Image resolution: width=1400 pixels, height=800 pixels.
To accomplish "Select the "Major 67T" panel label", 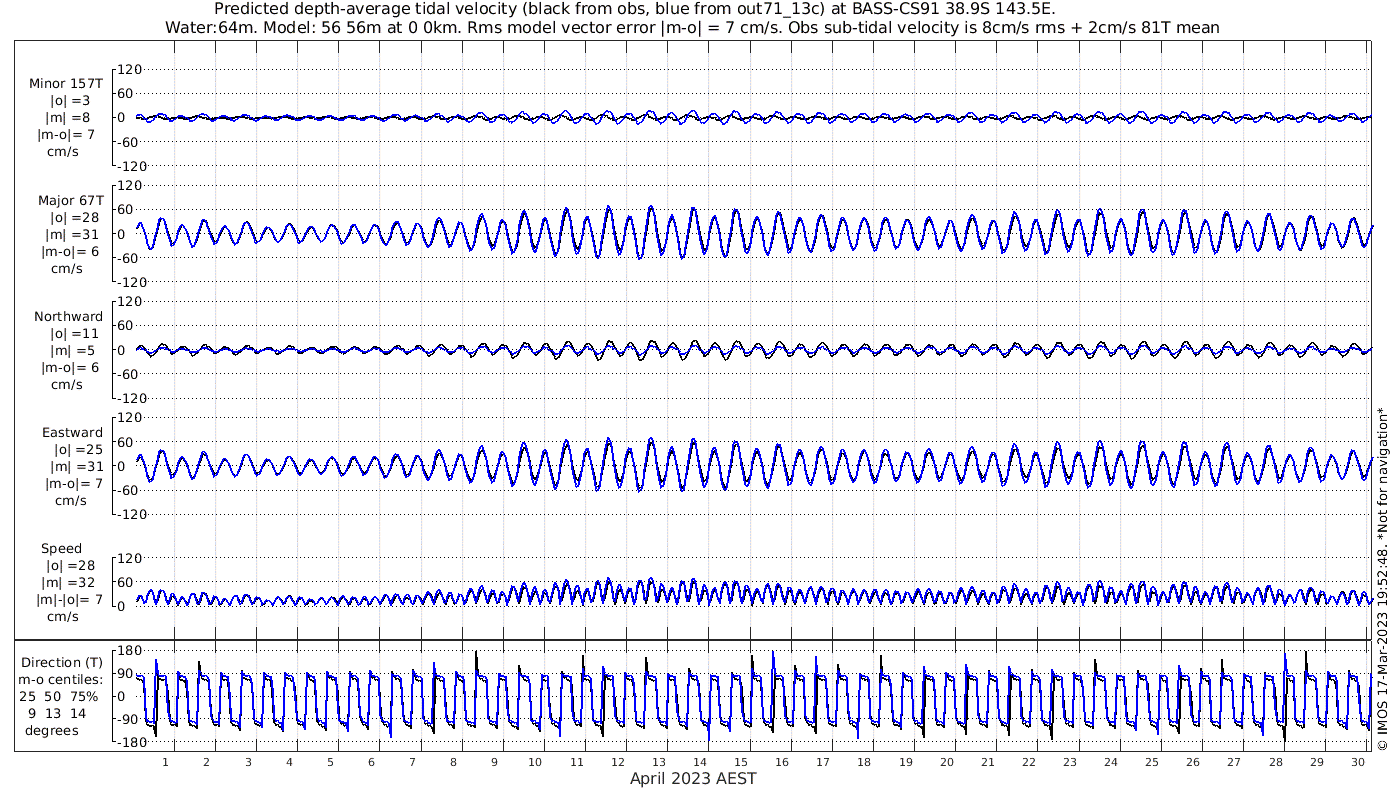I will (x=71, y=200).
